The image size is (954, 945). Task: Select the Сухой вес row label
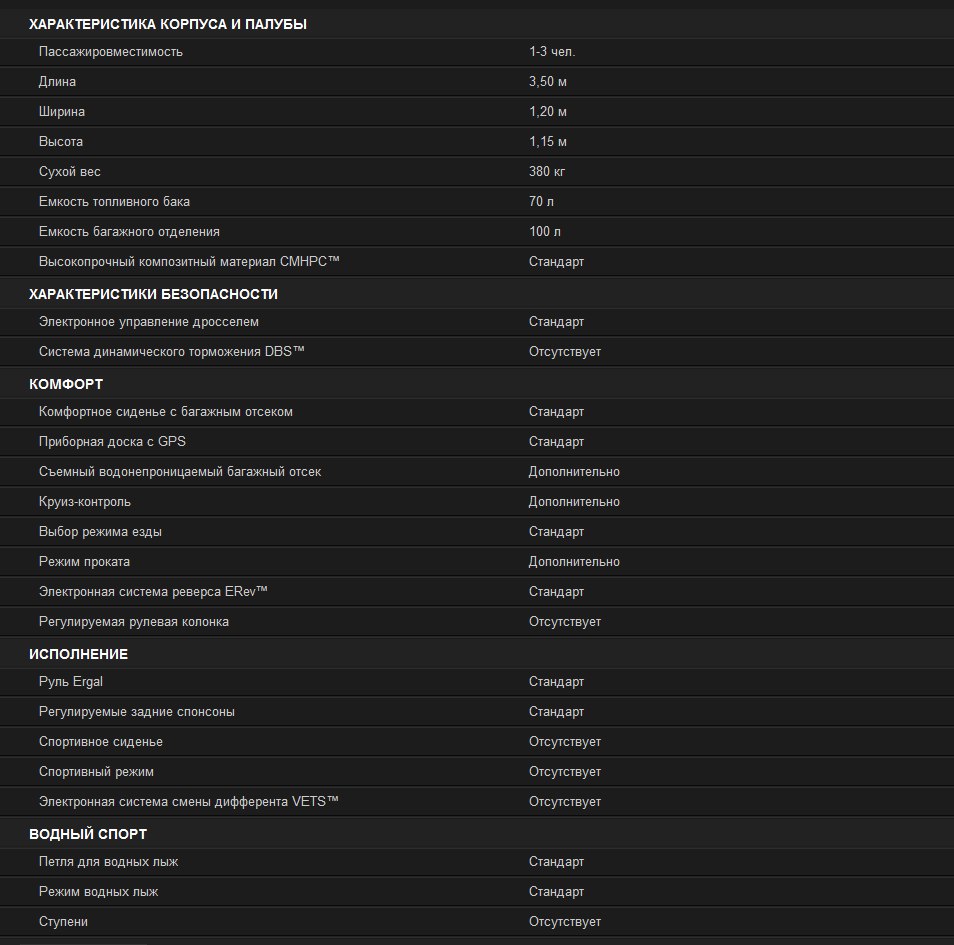[x=69, y=172]
